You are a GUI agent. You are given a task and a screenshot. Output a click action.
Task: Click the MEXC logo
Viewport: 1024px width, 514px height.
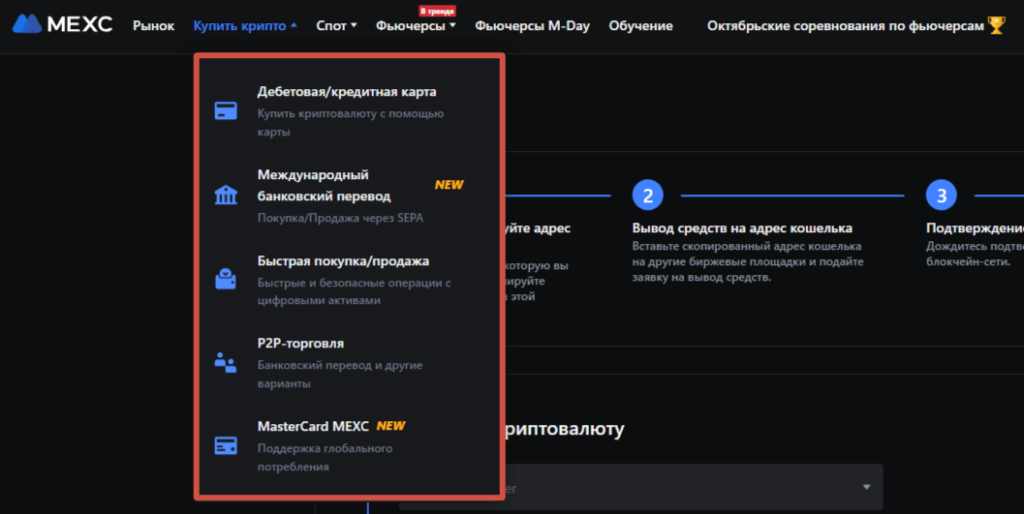click(60, 25)
